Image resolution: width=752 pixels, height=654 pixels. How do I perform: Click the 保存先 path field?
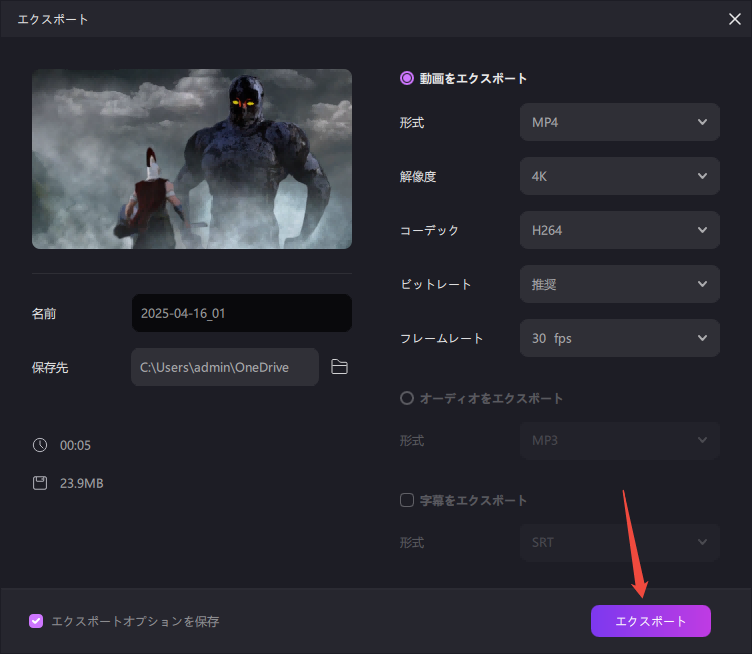click(224, 367)
